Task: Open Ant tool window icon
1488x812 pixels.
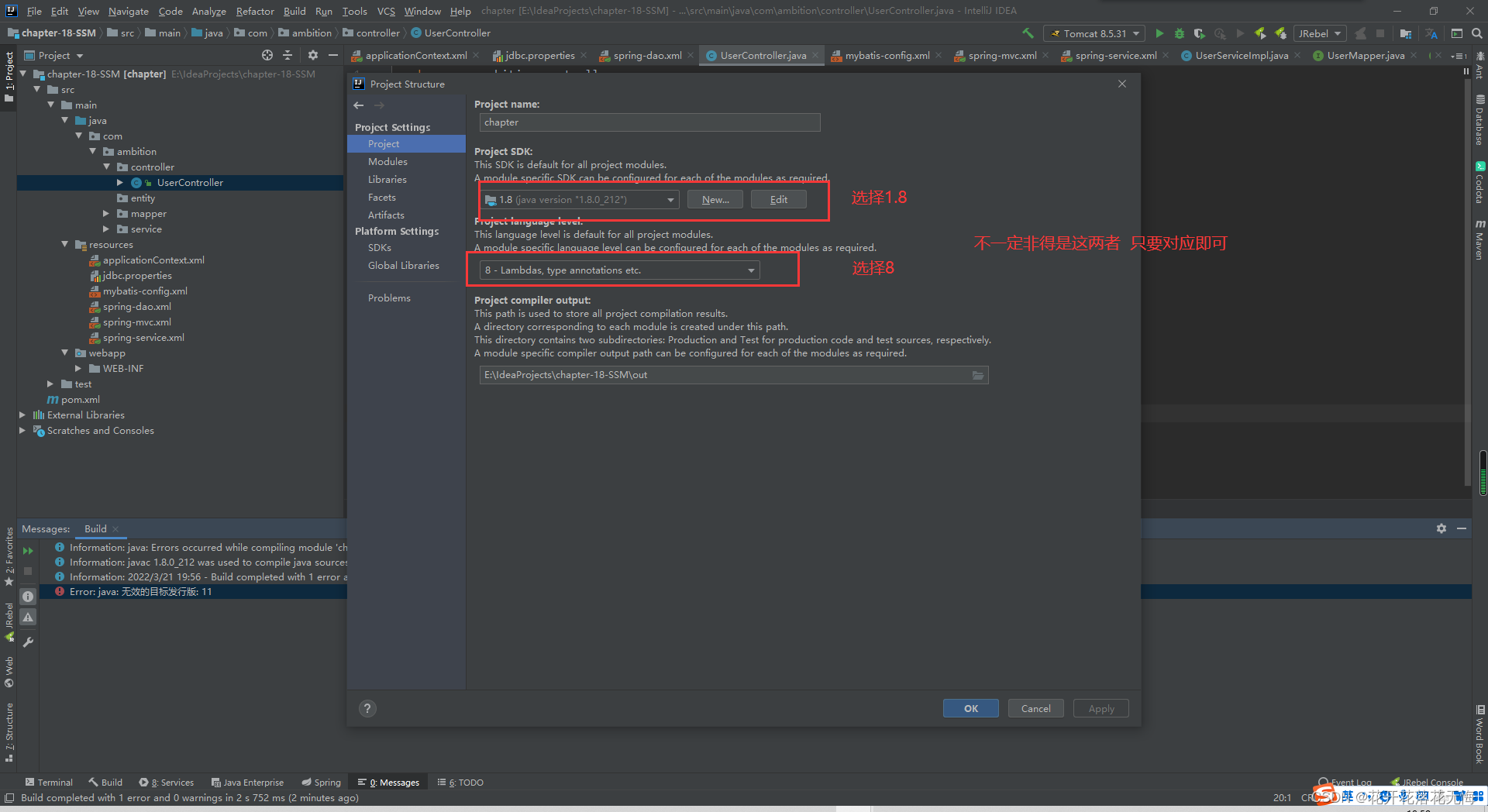Action: pyautogui.click(x=1479, y=67)
